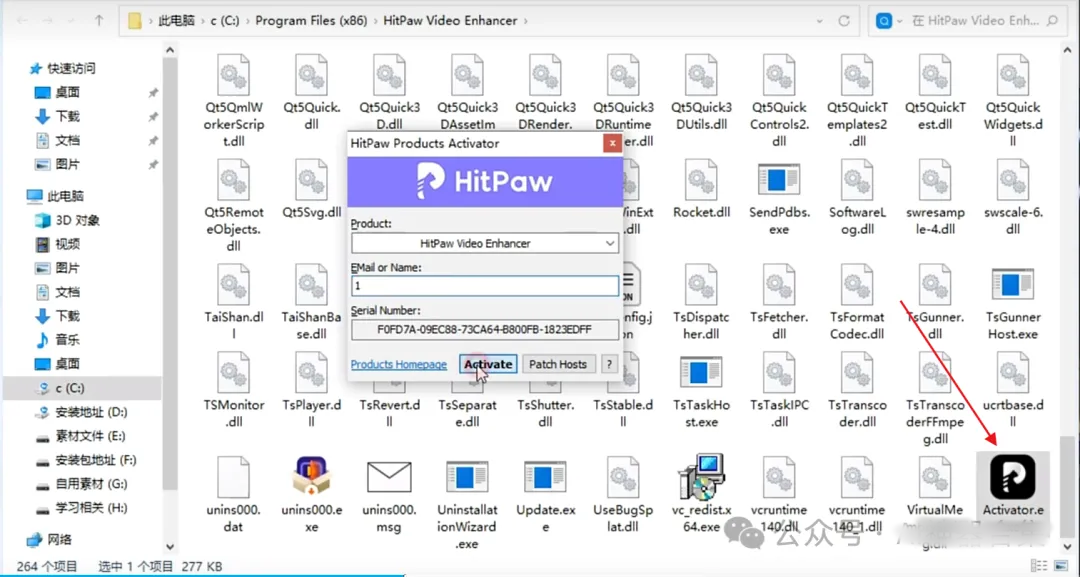The width and height of the screenshot is (1080, 577).
Task: Select the TsTaskHost.exe file icon
Action: click(700, 372)
